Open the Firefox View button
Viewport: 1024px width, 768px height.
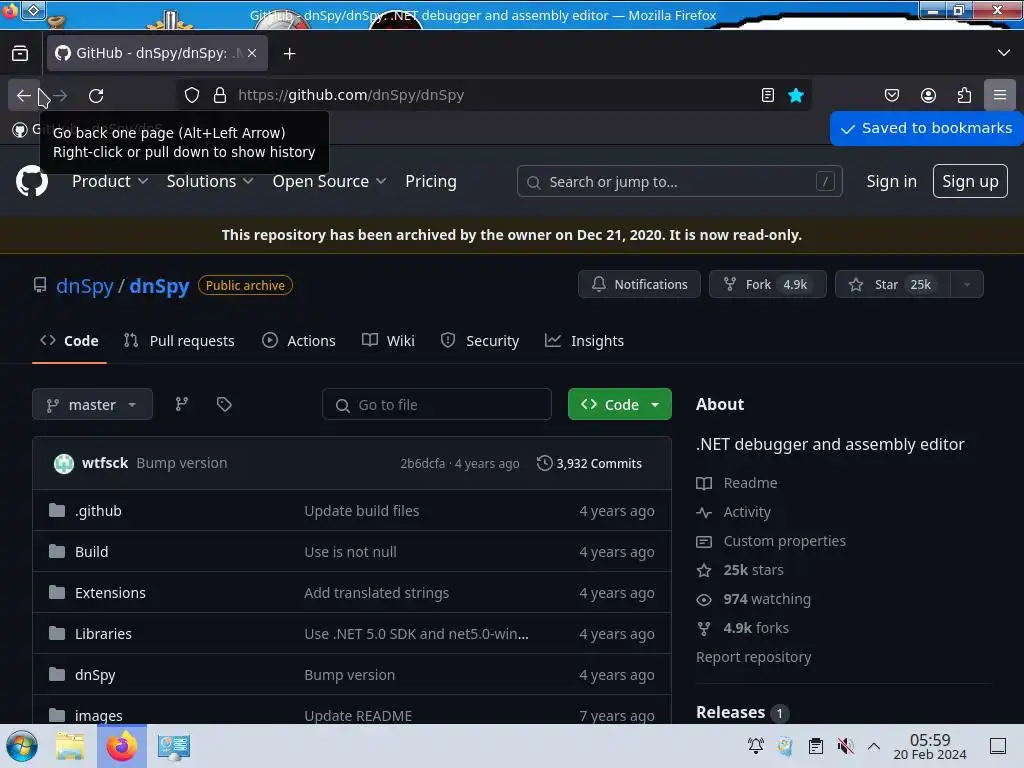pyautogui.click(x=20, y=54)
